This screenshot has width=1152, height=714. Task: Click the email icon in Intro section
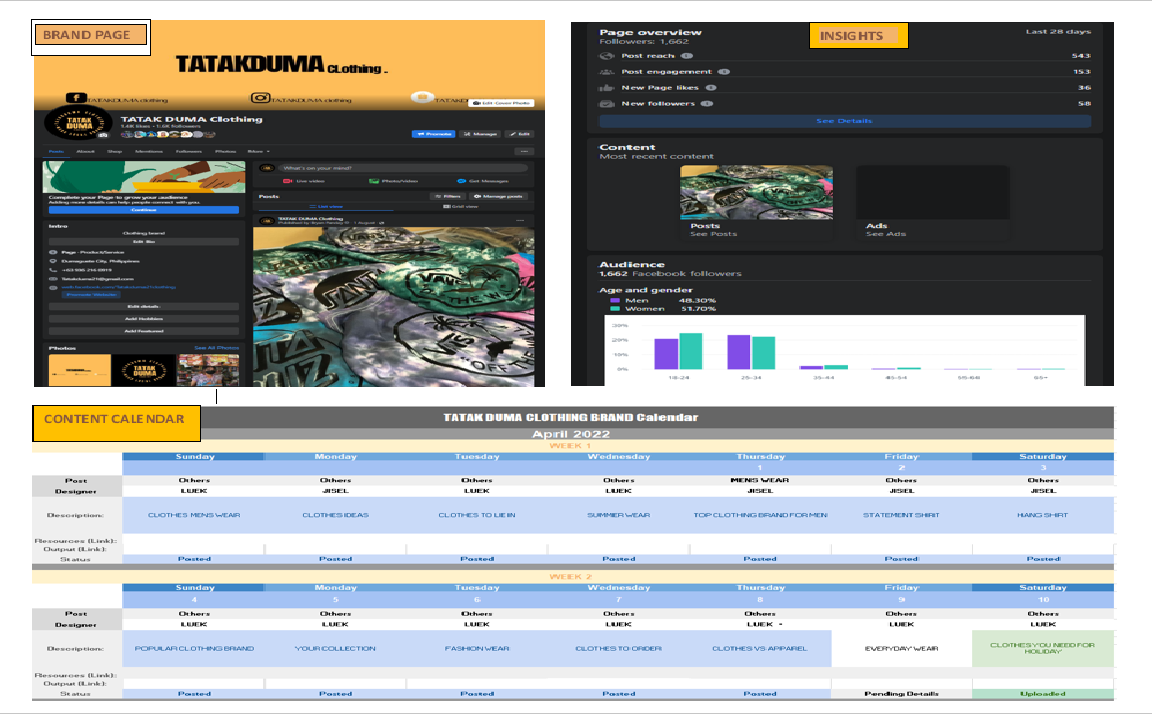[x=53, y=278]
